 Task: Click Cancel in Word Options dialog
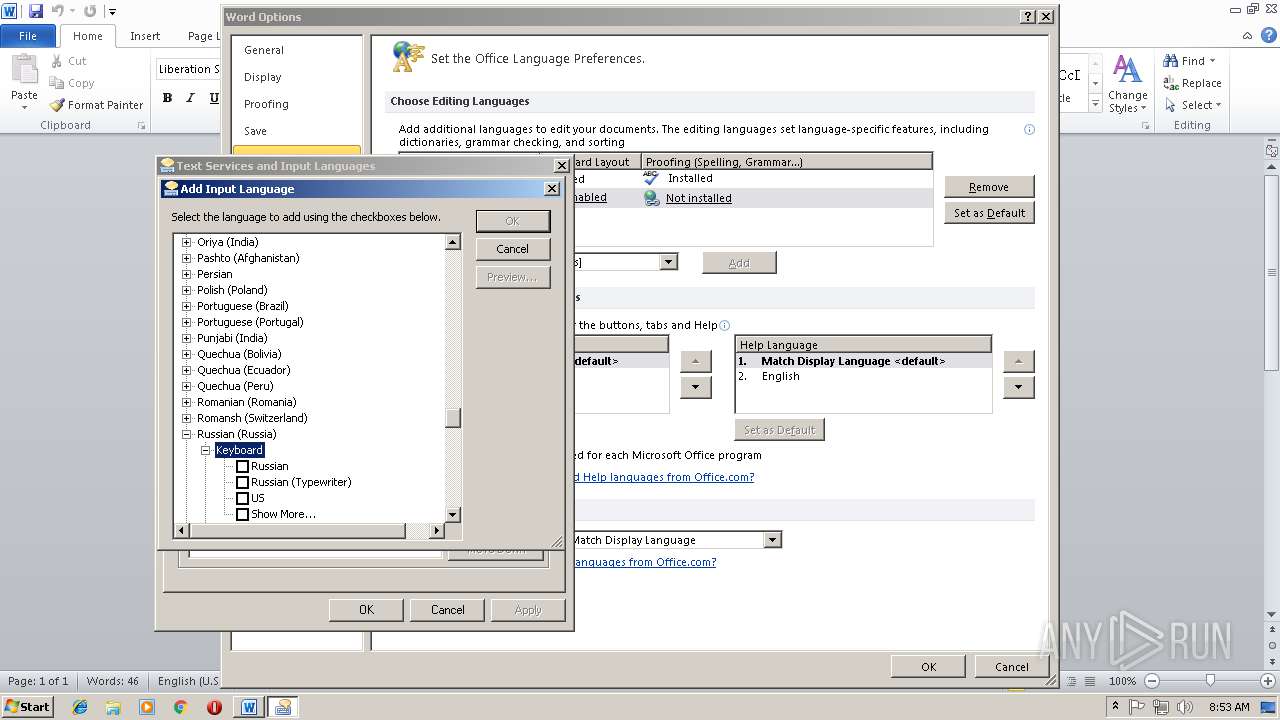point(1011,667)
